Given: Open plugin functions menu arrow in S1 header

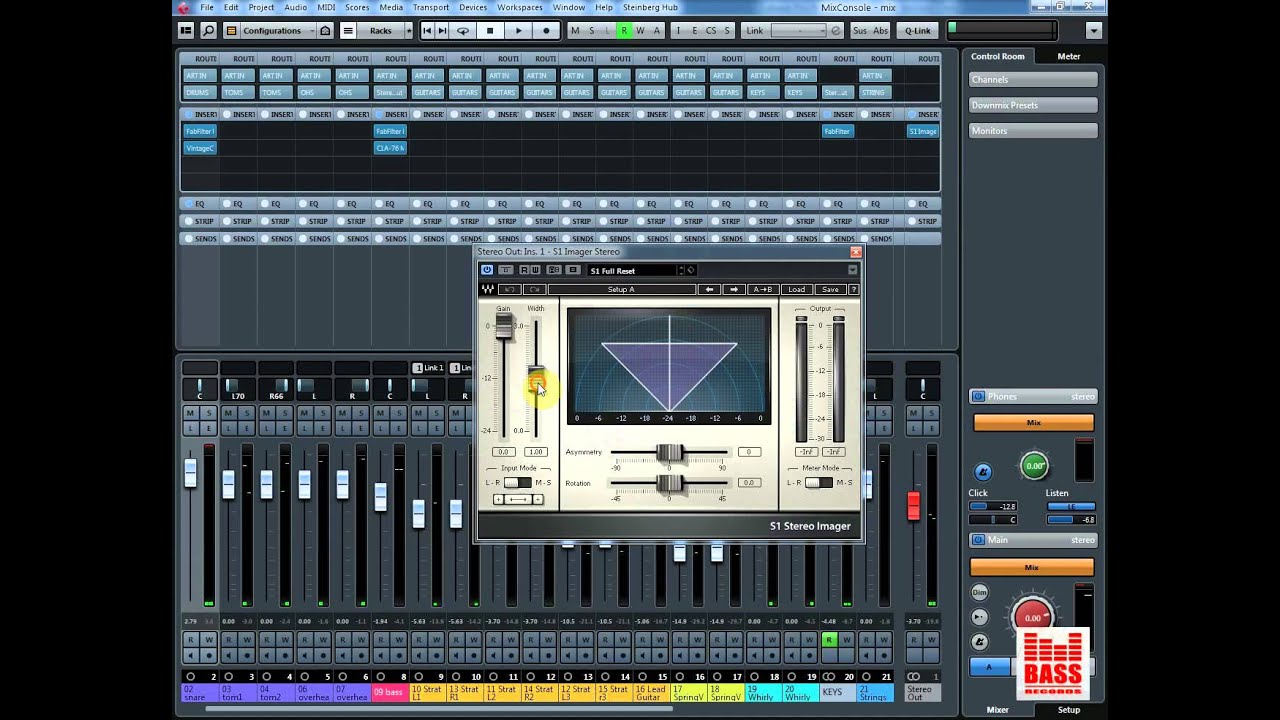Looking at the screenshot, I should (x=853, y=270).
